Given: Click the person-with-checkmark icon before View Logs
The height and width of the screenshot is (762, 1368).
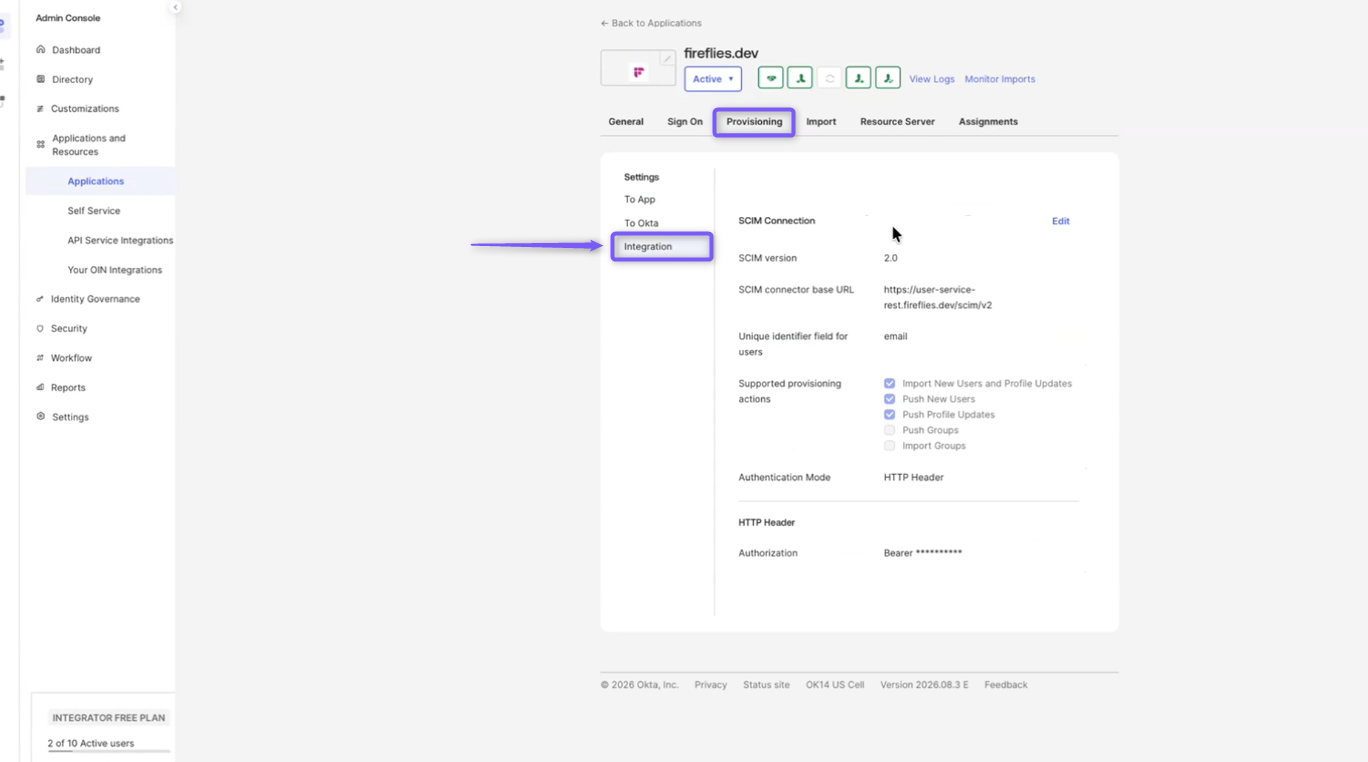Looking at the screenshot, I should [888, 78].
